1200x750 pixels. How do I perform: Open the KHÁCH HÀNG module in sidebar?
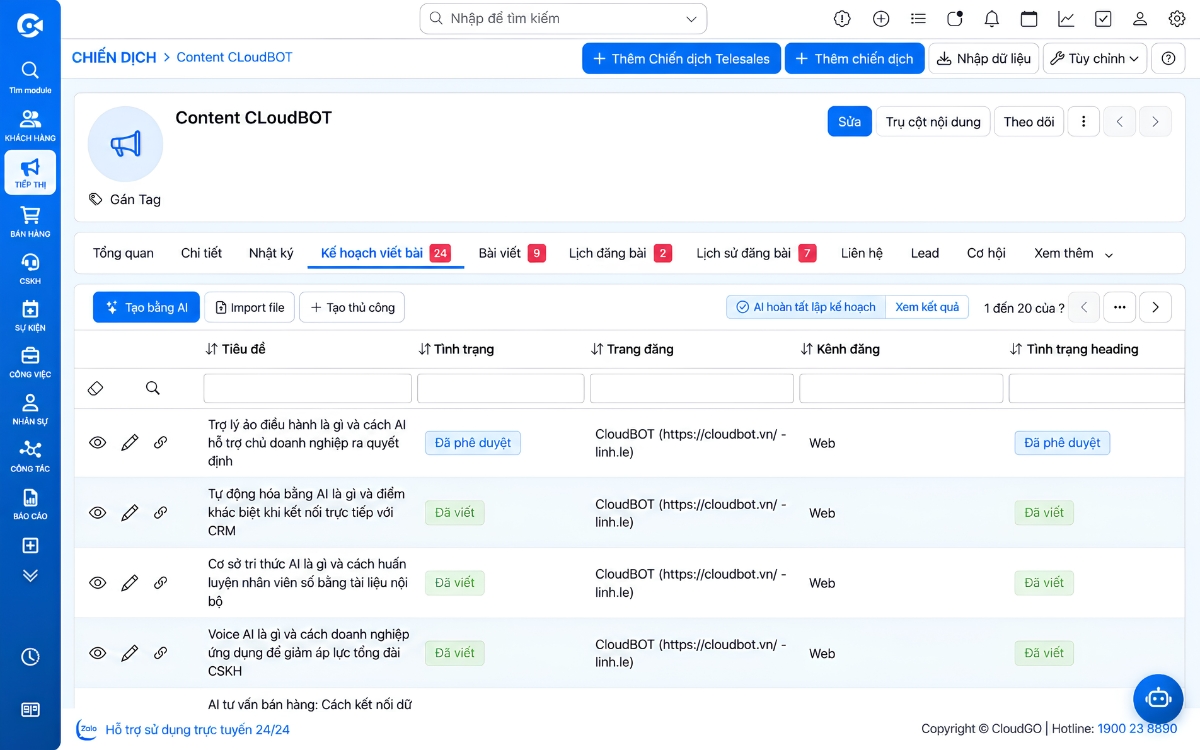pos(30,125)
